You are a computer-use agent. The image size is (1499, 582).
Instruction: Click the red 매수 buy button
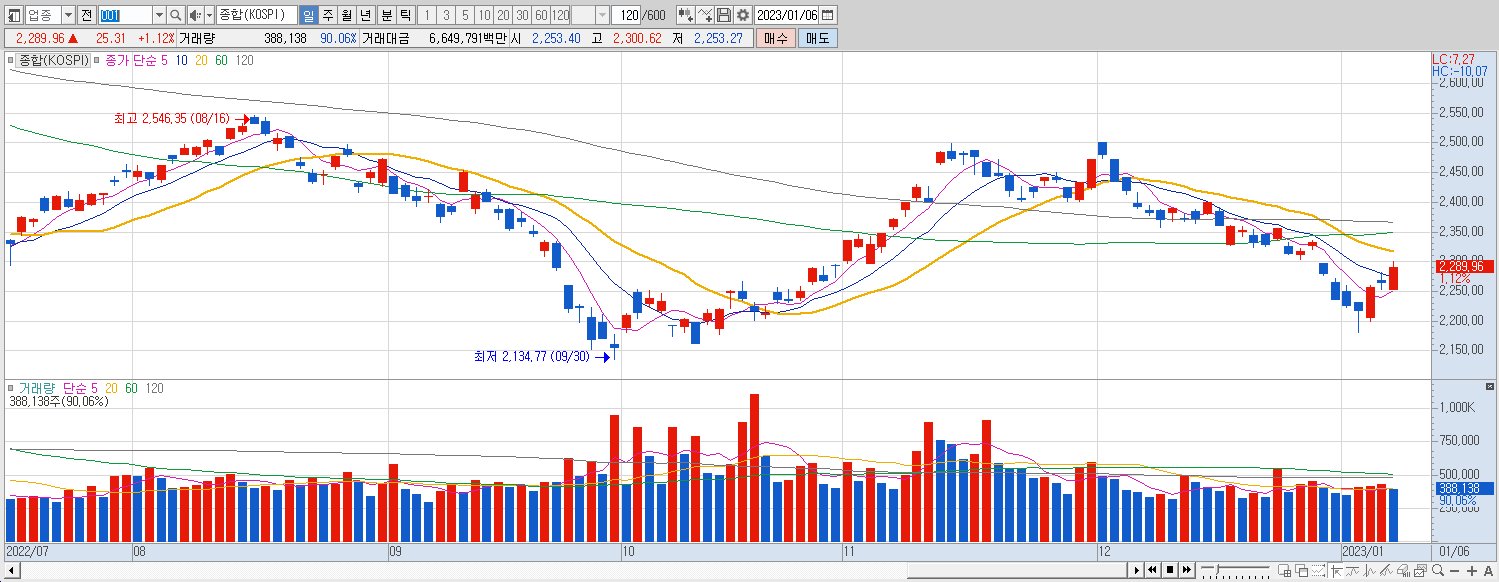[776, 38]
